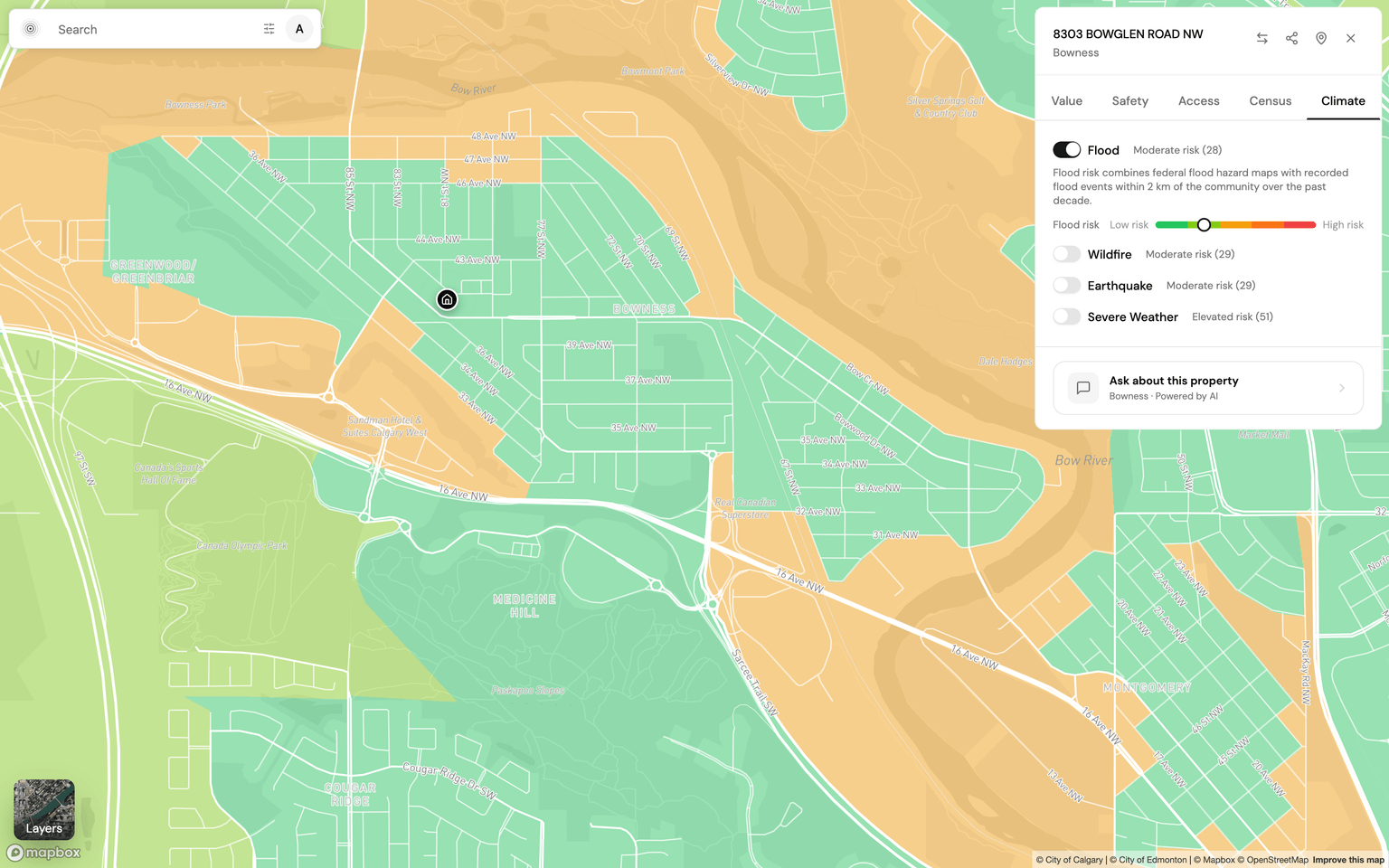Screen dimensions: 1389x868
Task: Click the locate-me target icon in search bar
Action: coord(31,29)
